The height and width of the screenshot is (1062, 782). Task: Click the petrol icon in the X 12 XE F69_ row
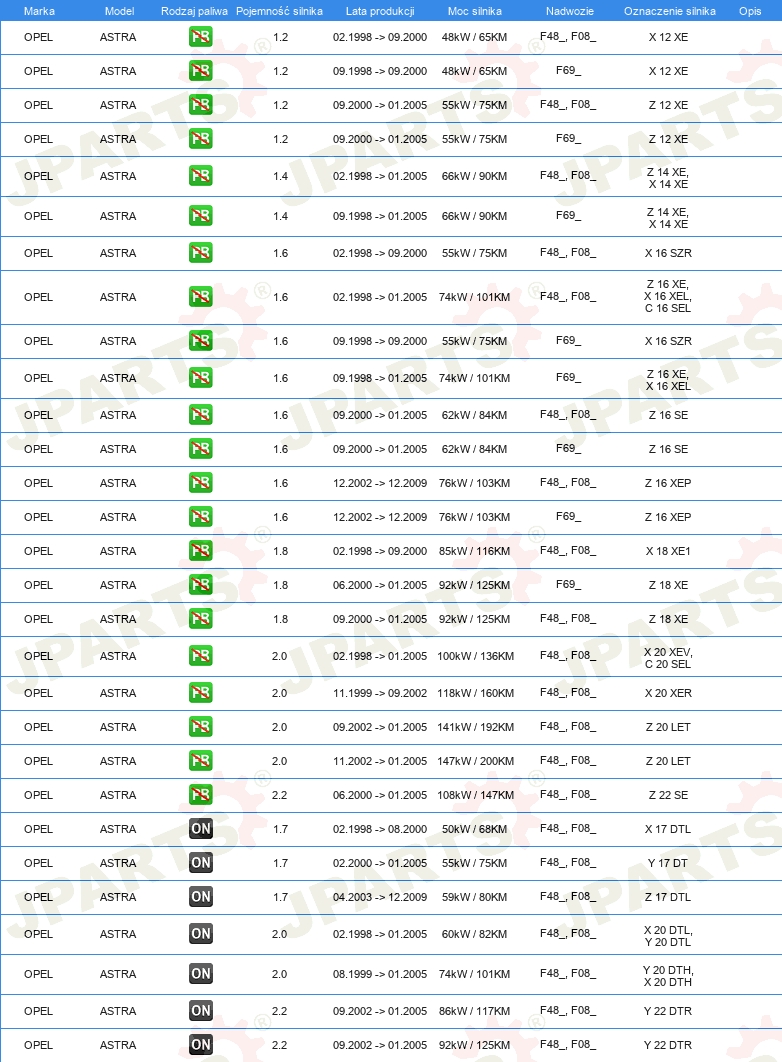click(x=200, y=70)
